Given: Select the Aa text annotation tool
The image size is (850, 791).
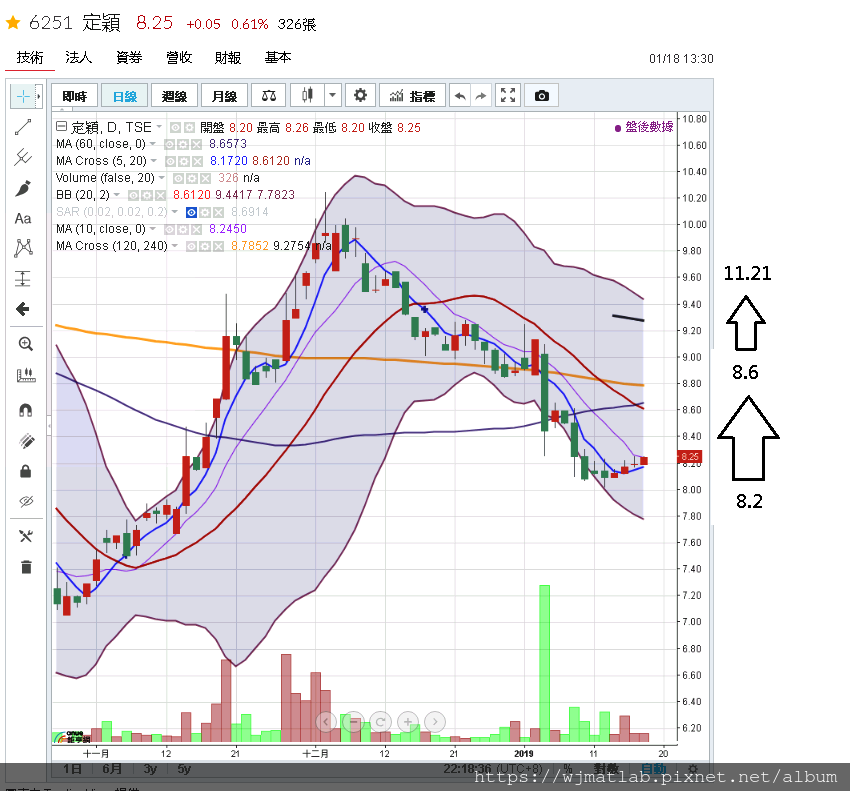Looking at the screenshot, I should [23, 218].
